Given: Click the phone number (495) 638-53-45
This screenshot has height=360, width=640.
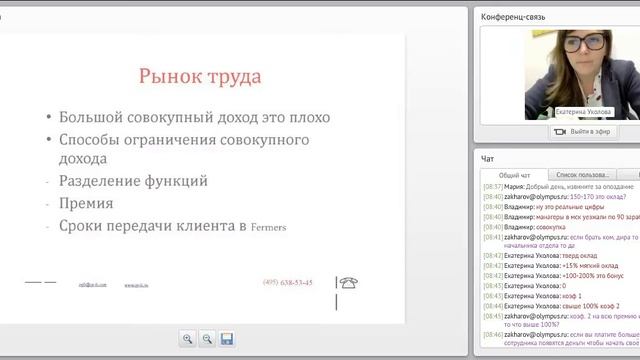Looking at the screenshot, I should point(288,282).
